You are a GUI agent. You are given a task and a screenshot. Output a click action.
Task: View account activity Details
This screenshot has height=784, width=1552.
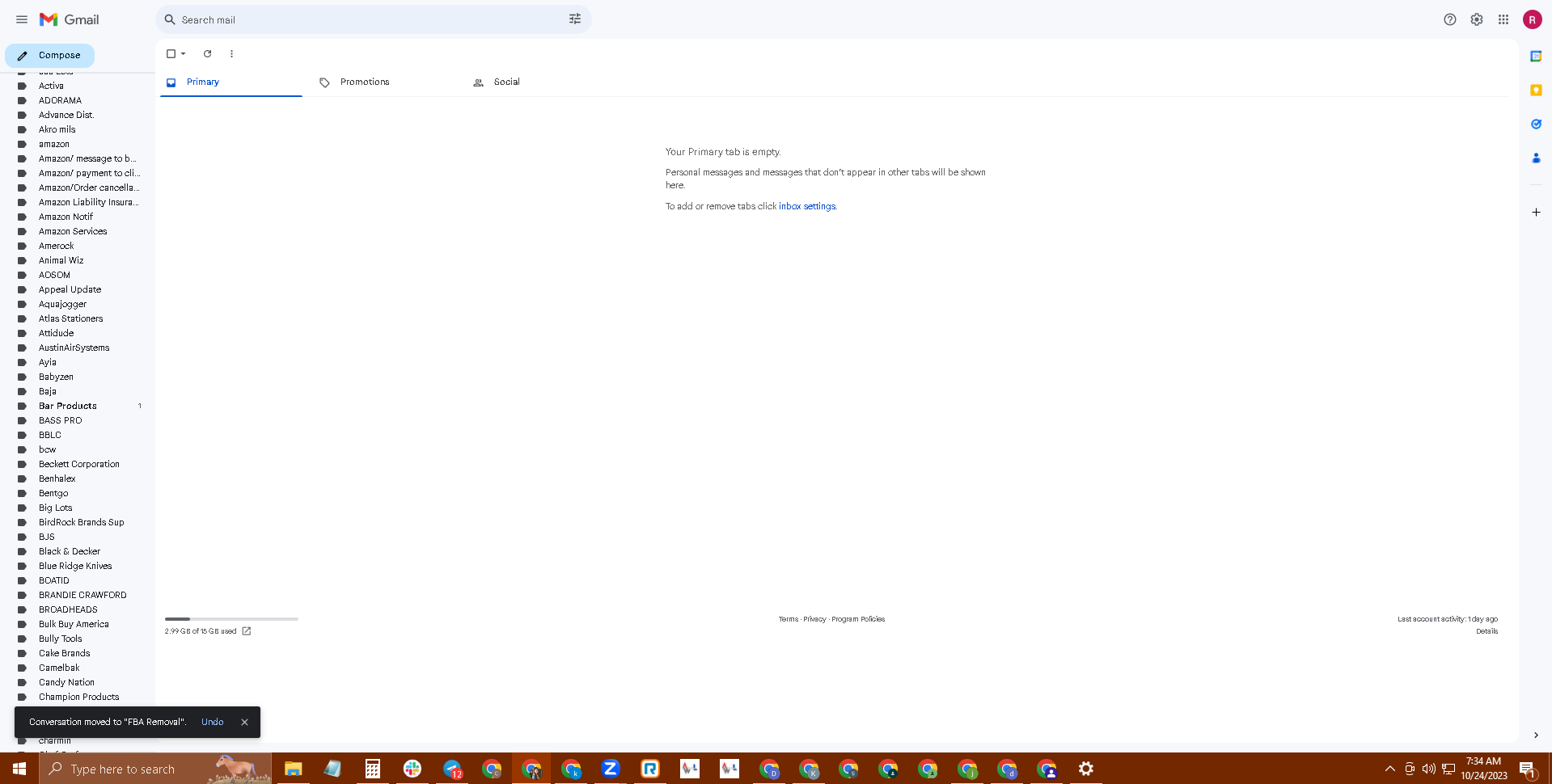pyautogui.click(x=1486, y=631)
